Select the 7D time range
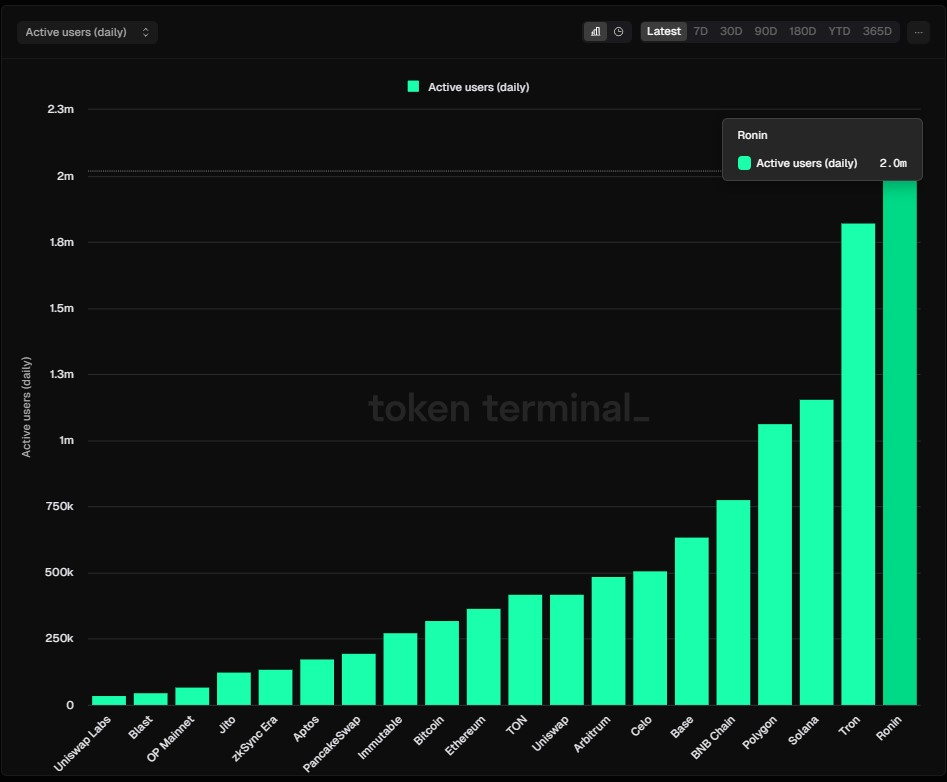 (x=701, y=32)
